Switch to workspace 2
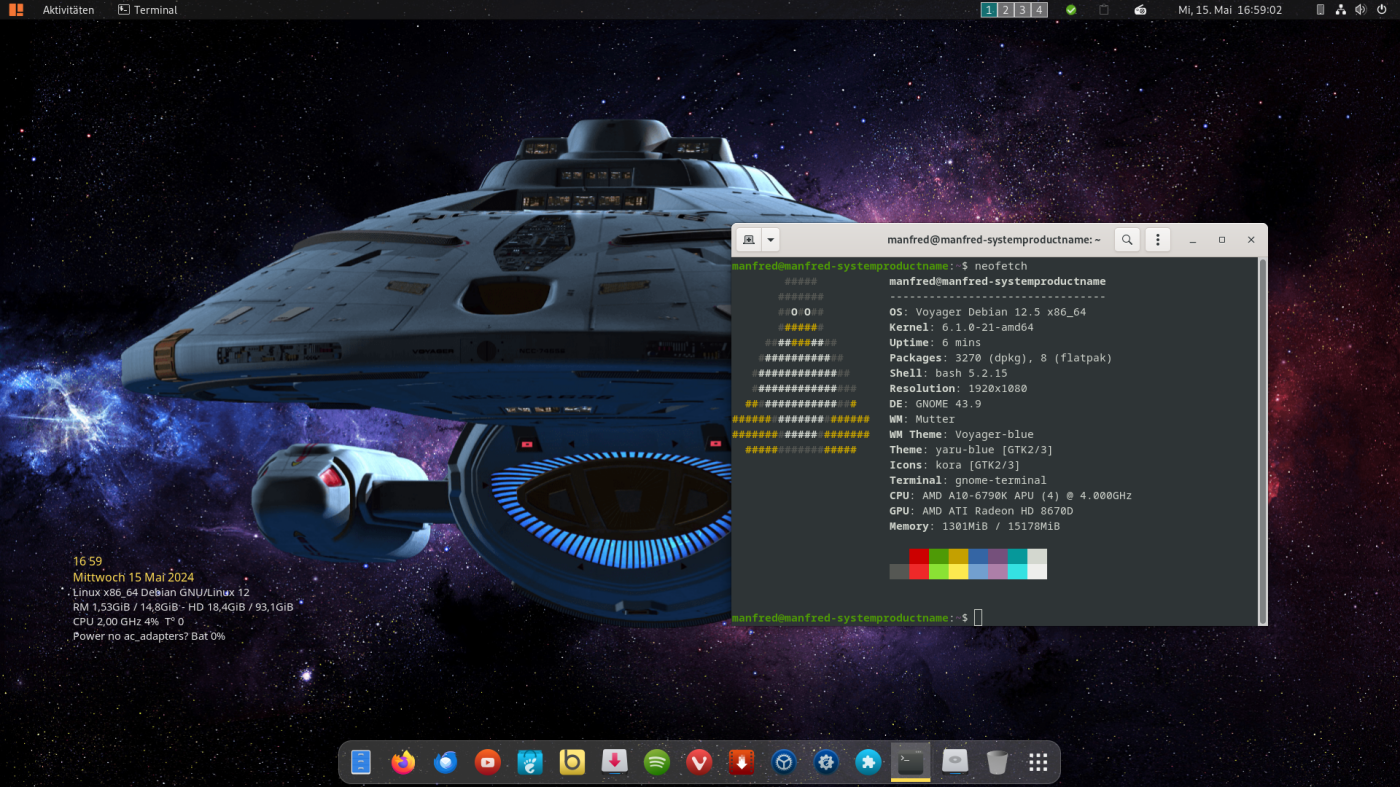This screenshot has height=787, width=1400. point(1006,10)
